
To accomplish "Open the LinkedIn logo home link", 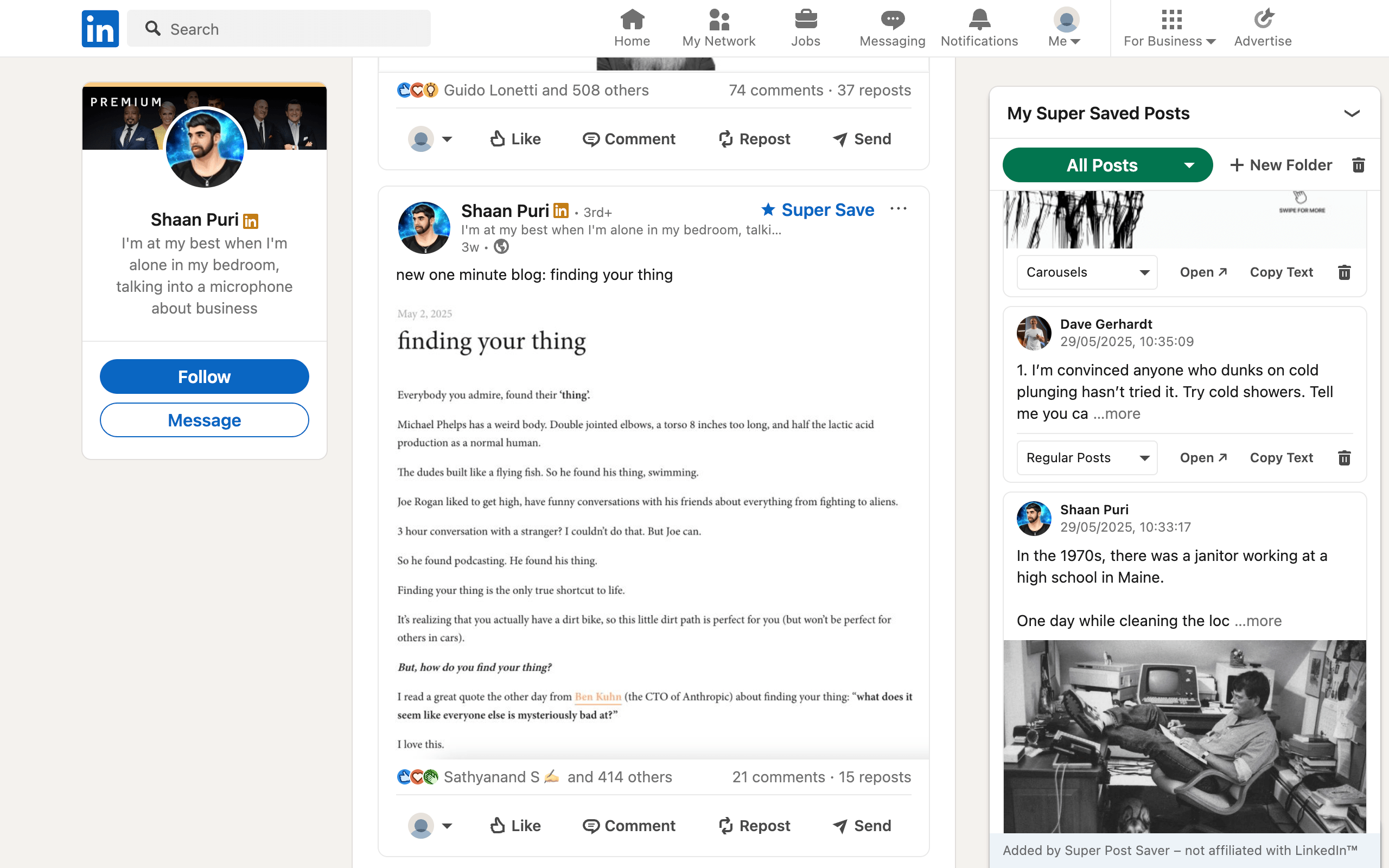I will pyautogui.click(x=100, y=28).
